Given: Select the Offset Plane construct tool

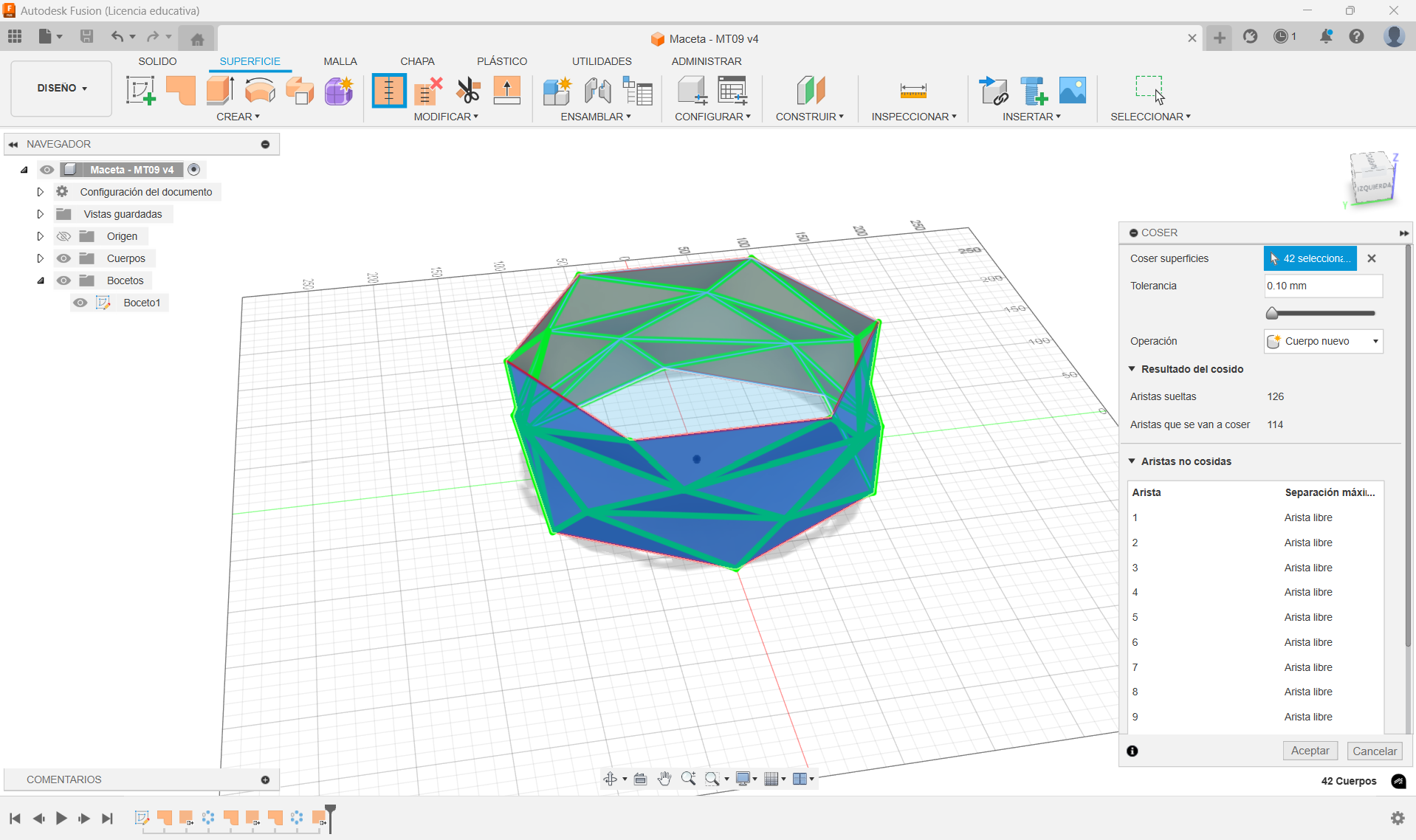Looking at the screenshot, I should pos(811,91).
